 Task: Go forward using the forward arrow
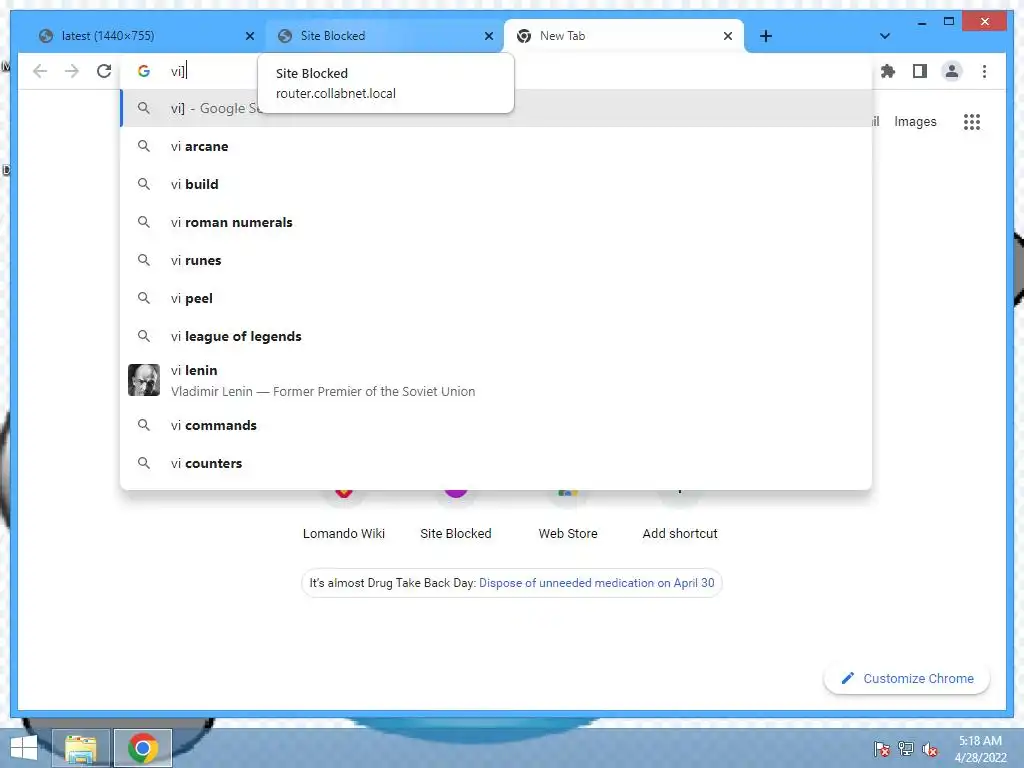pos(72,71)
